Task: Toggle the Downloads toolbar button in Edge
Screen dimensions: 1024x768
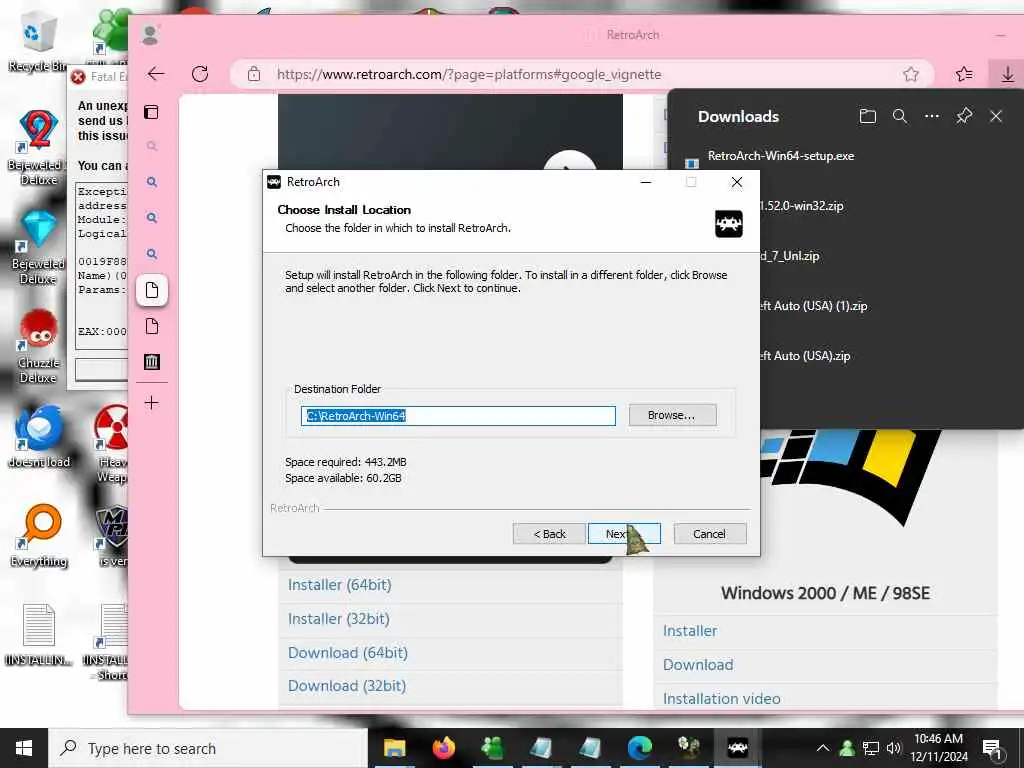Action: (1007, 74)
